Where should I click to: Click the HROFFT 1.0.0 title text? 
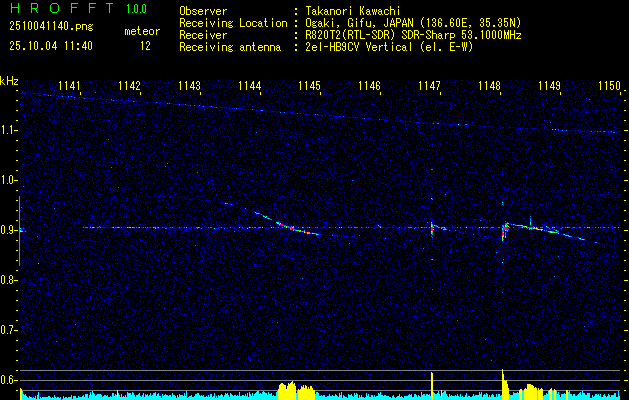tap(79, 8)
